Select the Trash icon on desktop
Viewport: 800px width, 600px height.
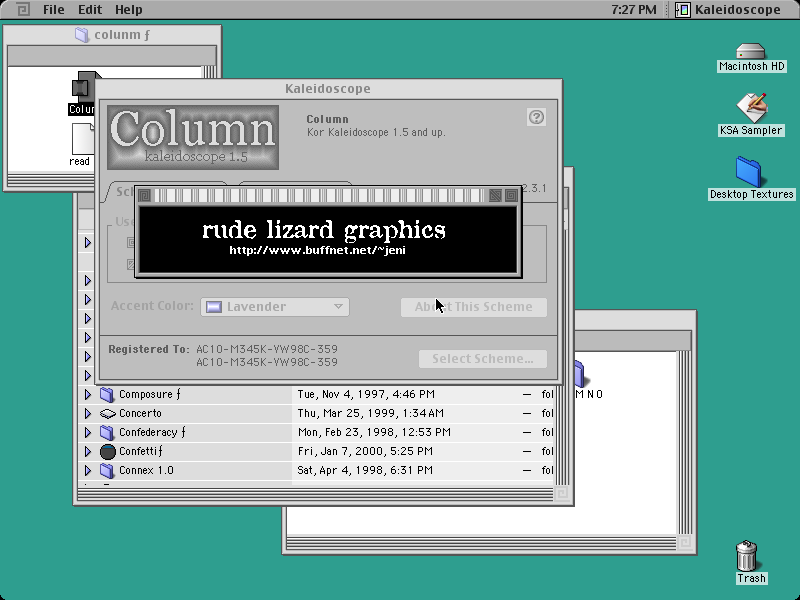746,556
